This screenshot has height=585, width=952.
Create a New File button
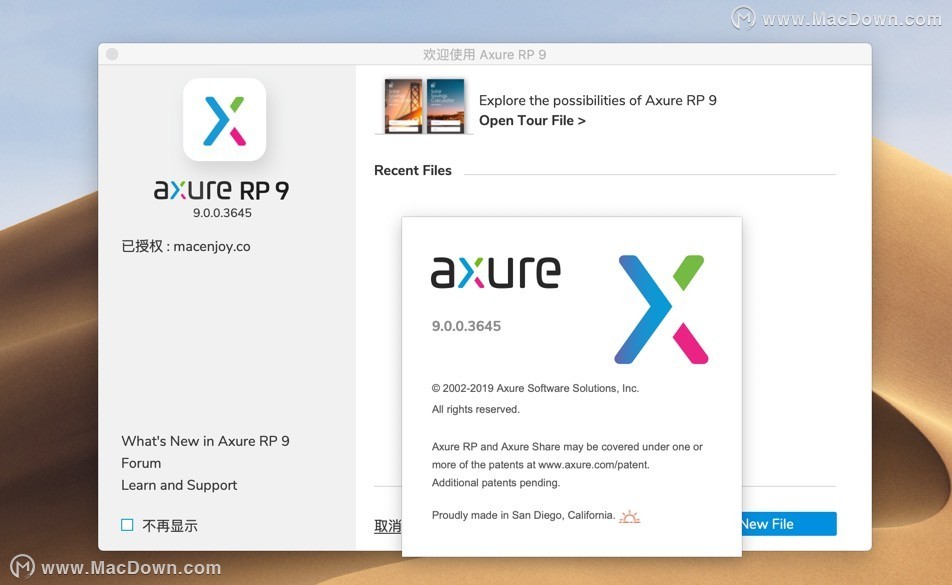point(789,524)
